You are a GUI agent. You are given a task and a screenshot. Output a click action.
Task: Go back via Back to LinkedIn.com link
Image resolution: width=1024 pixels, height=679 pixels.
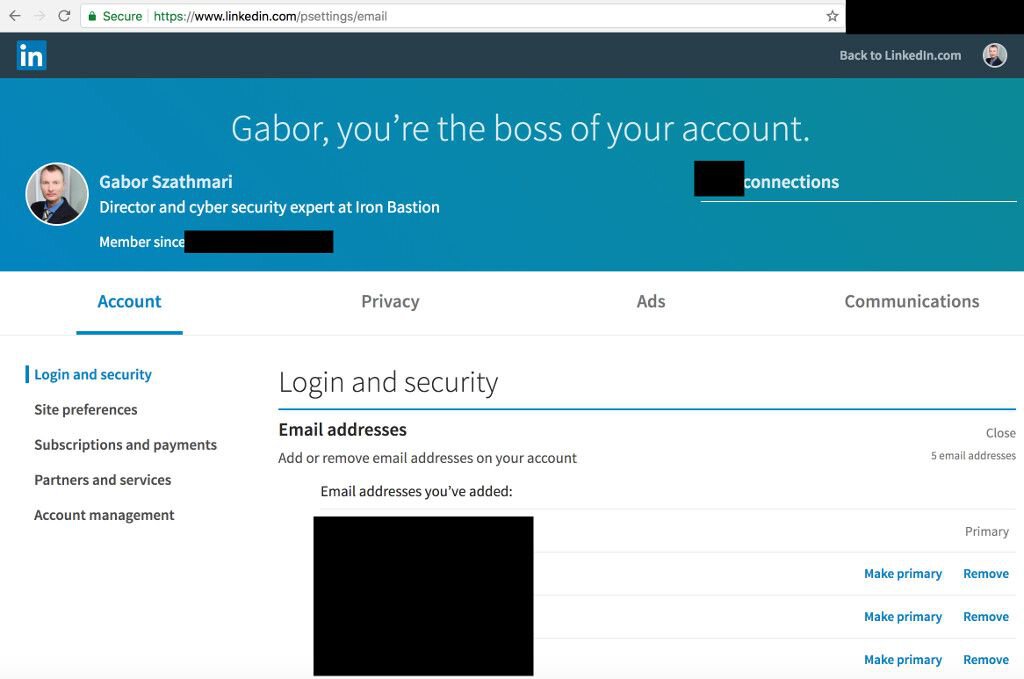[900, 55]
